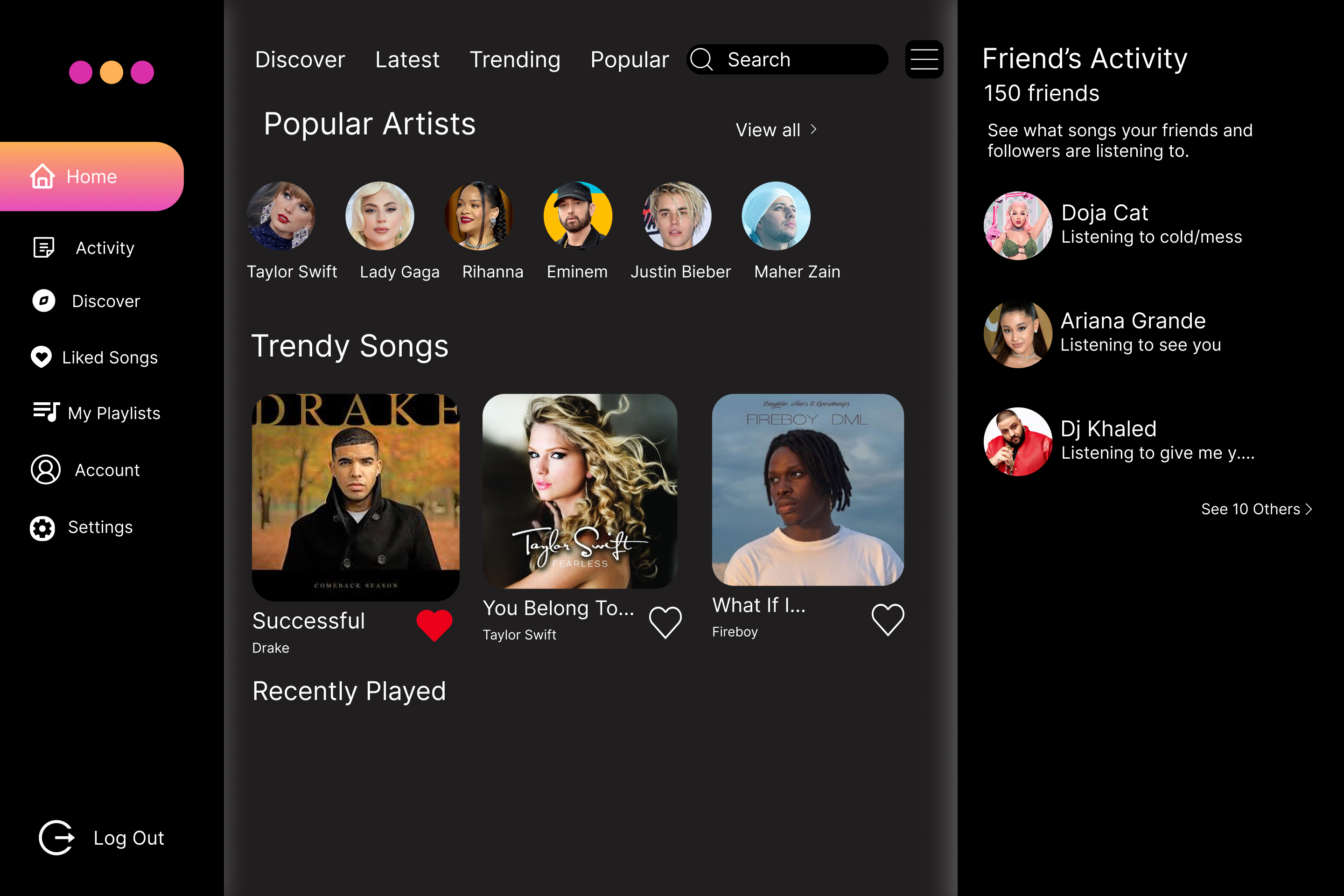Open Account label in the sidebar
1344x896 pixels.
point(107,470)
